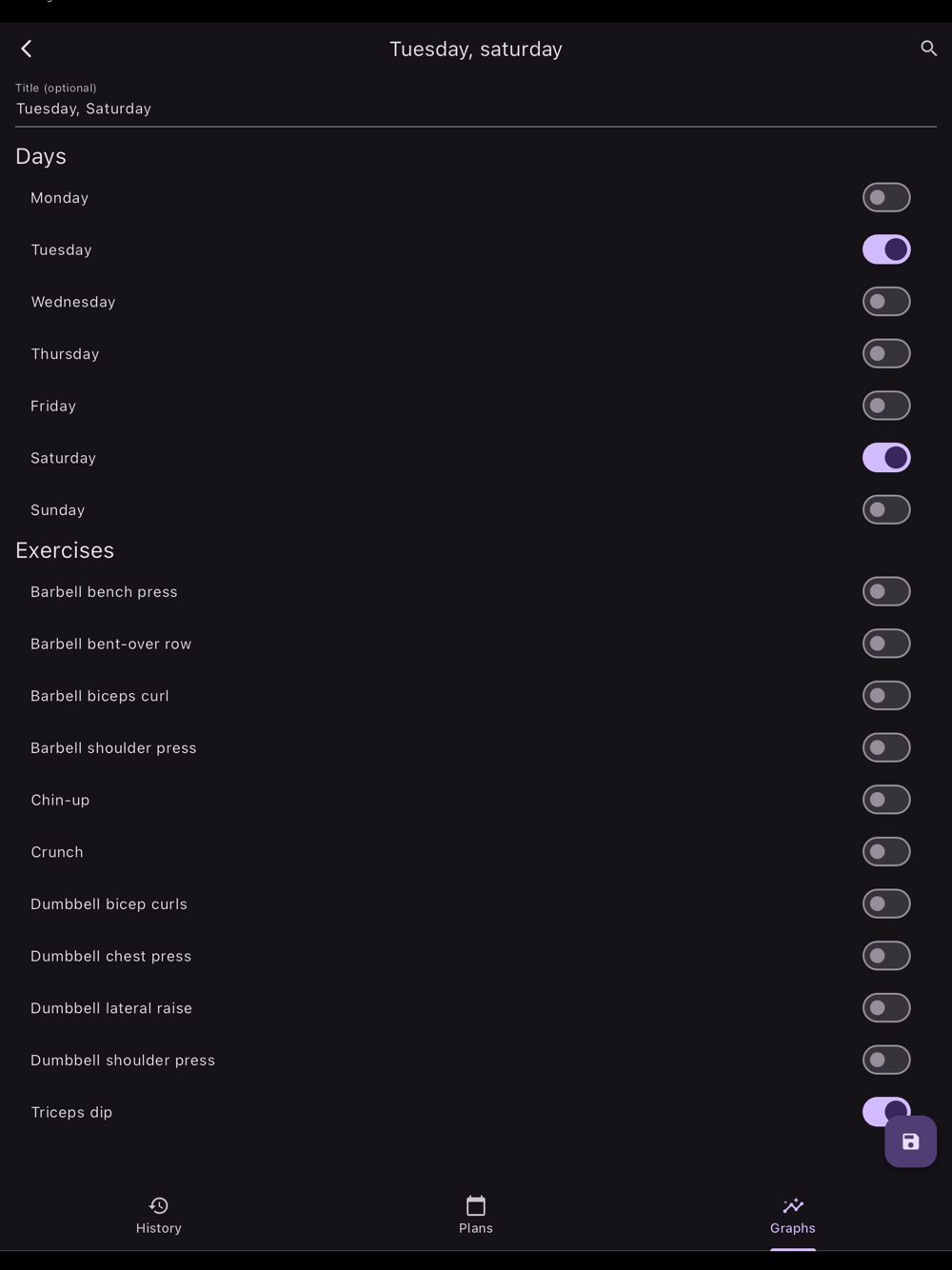The image size is (952, 1270).
Task: Enable the Sunday switch
Action: [x=886, y=510]
